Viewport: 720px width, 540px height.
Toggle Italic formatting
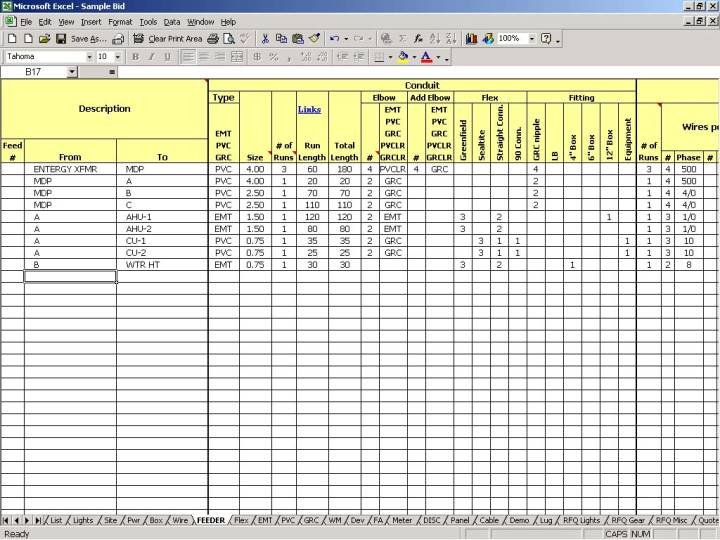coord(151,57)
